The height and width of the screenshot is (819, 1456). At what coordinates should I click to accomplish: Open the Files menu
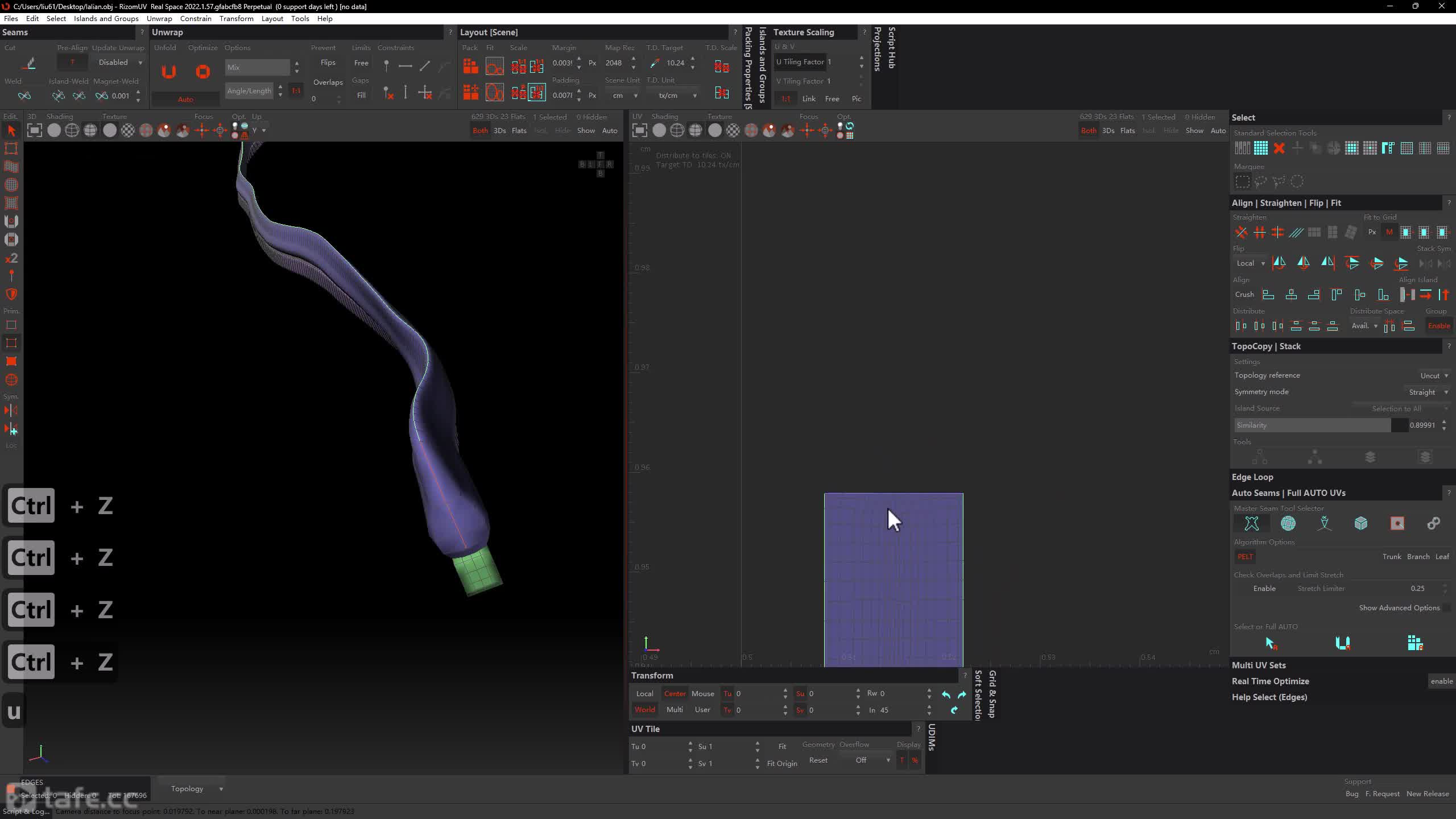(11, 19)
